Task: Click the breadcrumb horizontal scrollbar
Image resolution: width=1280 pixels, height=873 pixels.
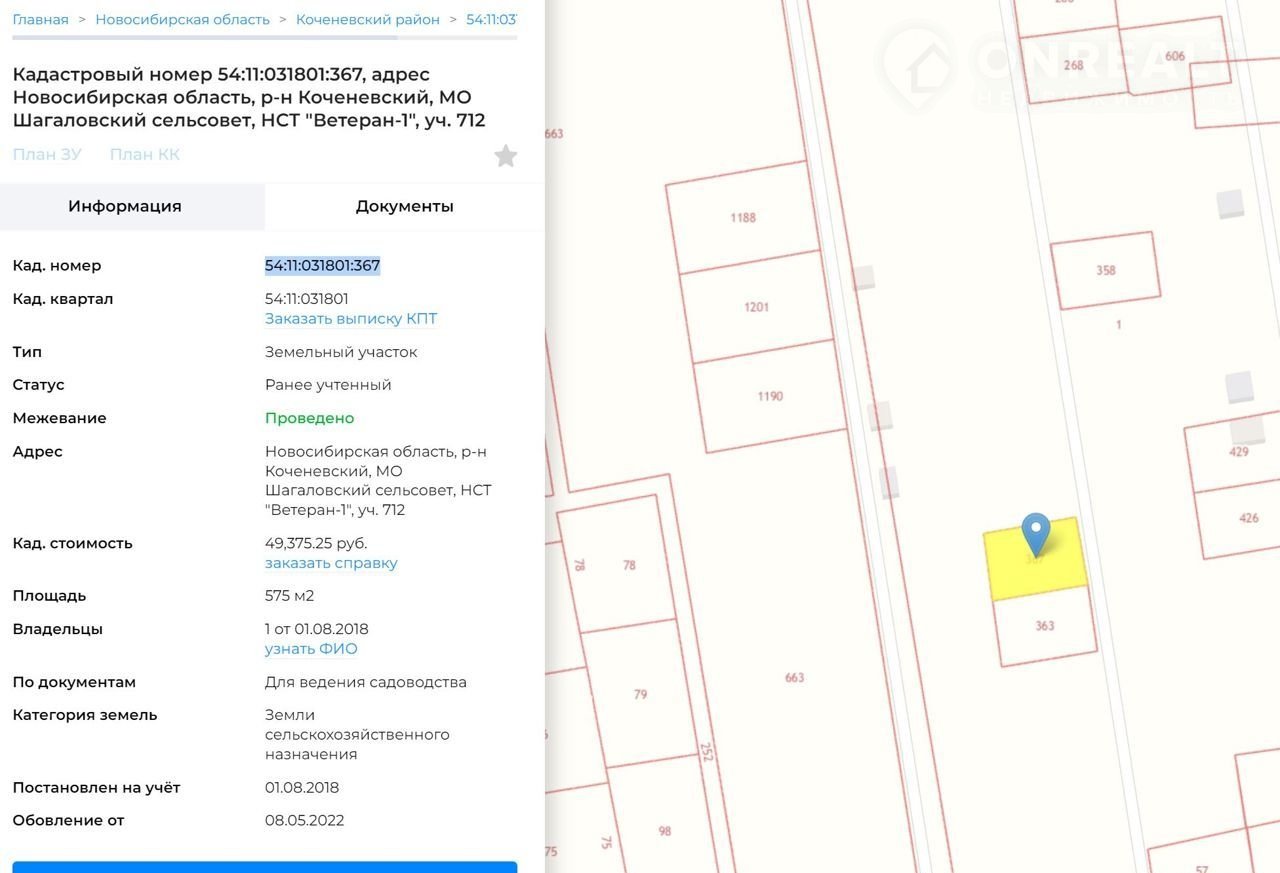Action: (205, 38)
